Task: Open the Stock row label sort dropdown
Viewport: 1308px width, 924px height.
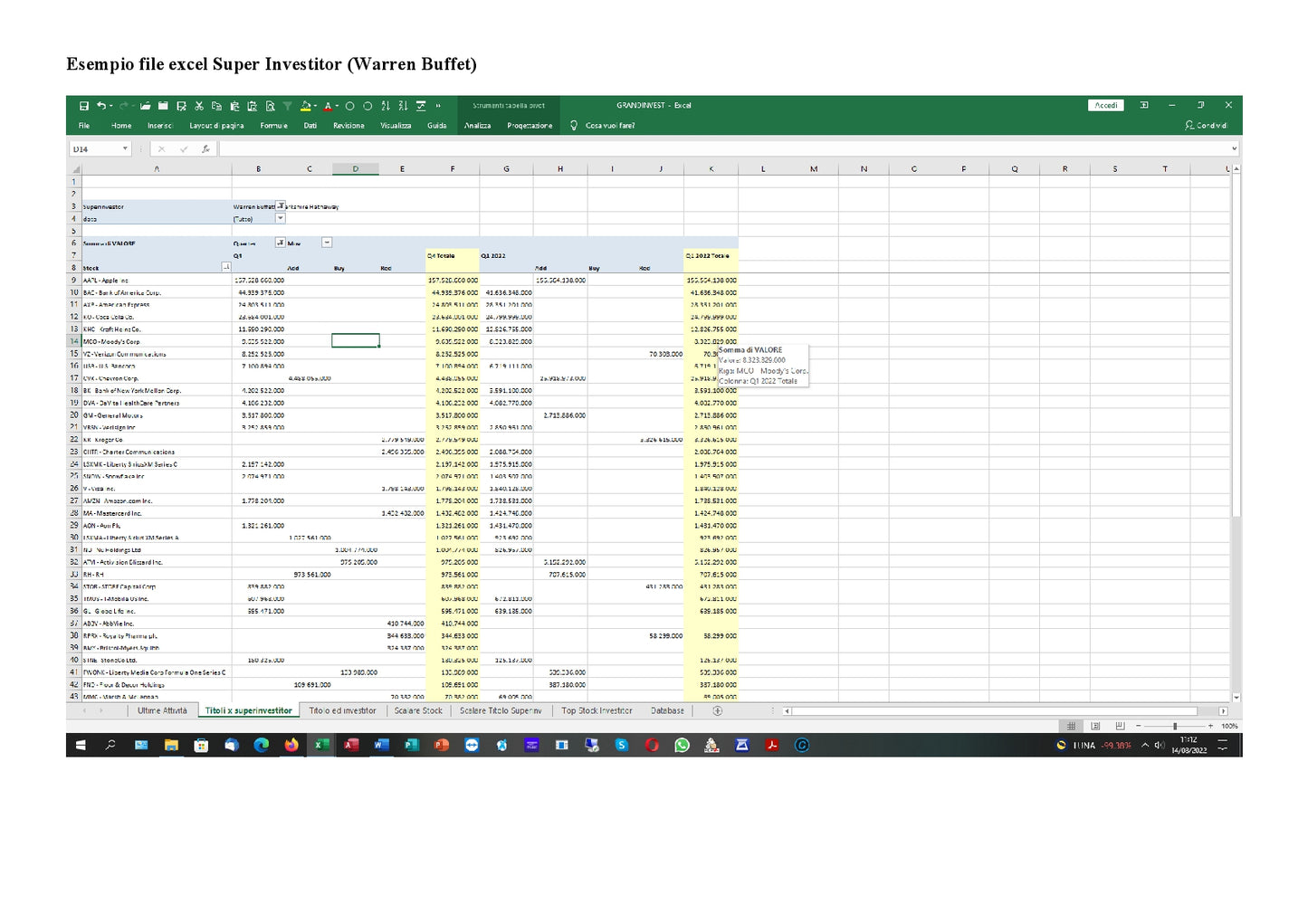Action: (x=226, y=267)
